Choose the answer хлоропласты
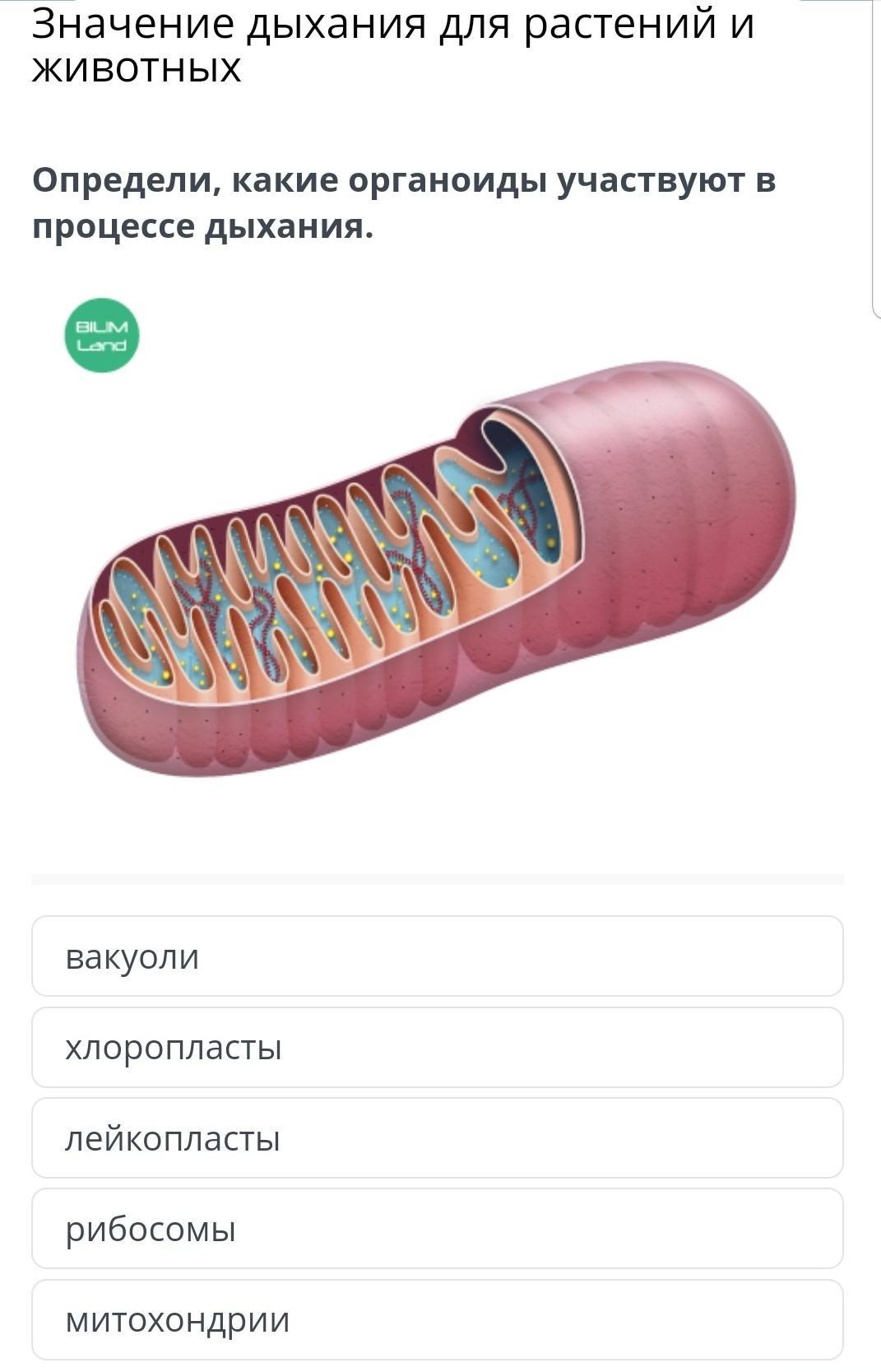 pos(438,1047)
